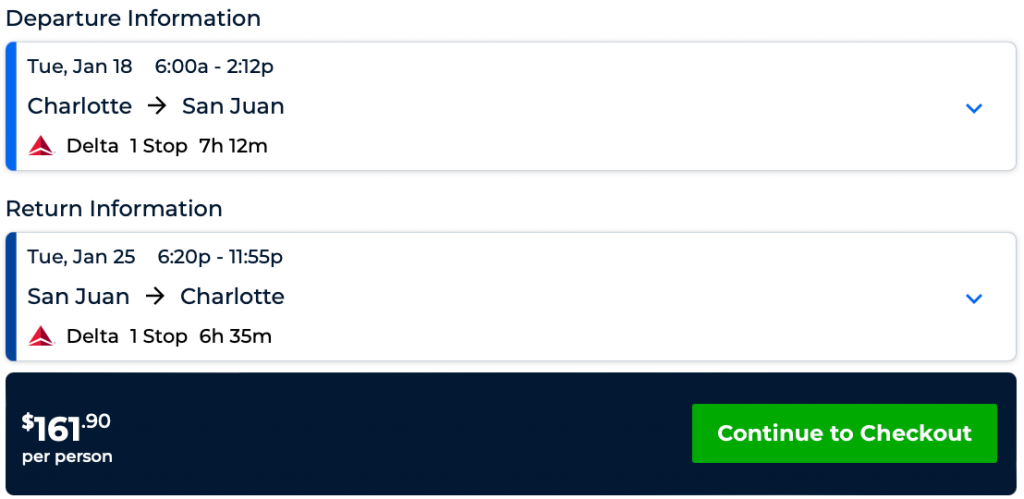Click the Tue, Jan 18 departure date
Viewport: 1024px width, 499px height.
[80, 67]
